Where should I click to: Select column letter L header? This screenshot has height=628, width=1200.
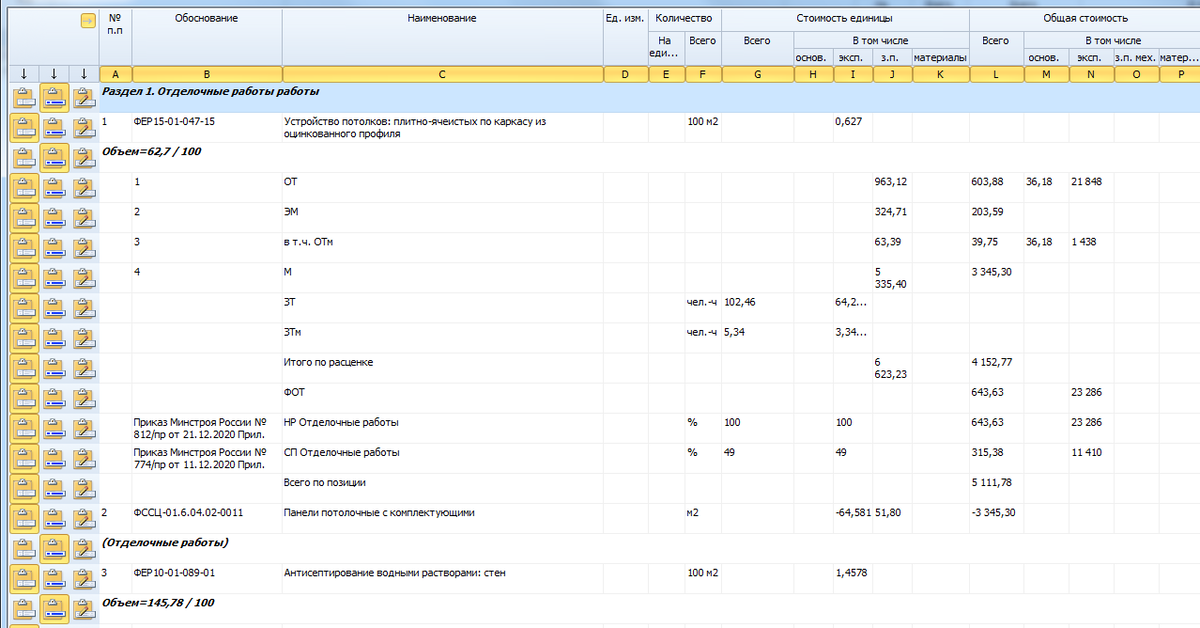tap(996, 75)
